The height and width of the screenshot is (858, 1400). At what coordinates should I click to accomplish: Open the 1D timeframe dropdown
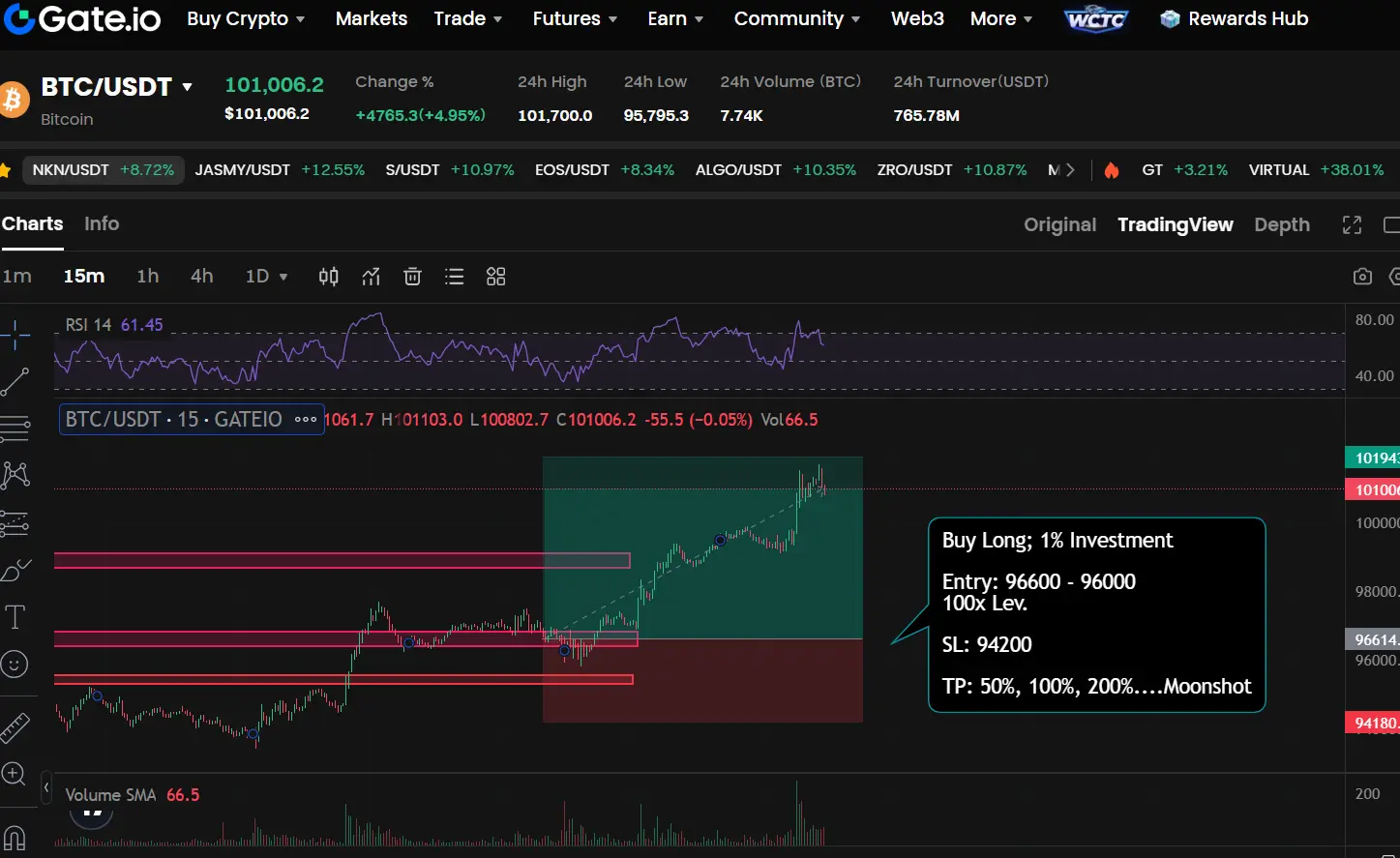[266, 277]
